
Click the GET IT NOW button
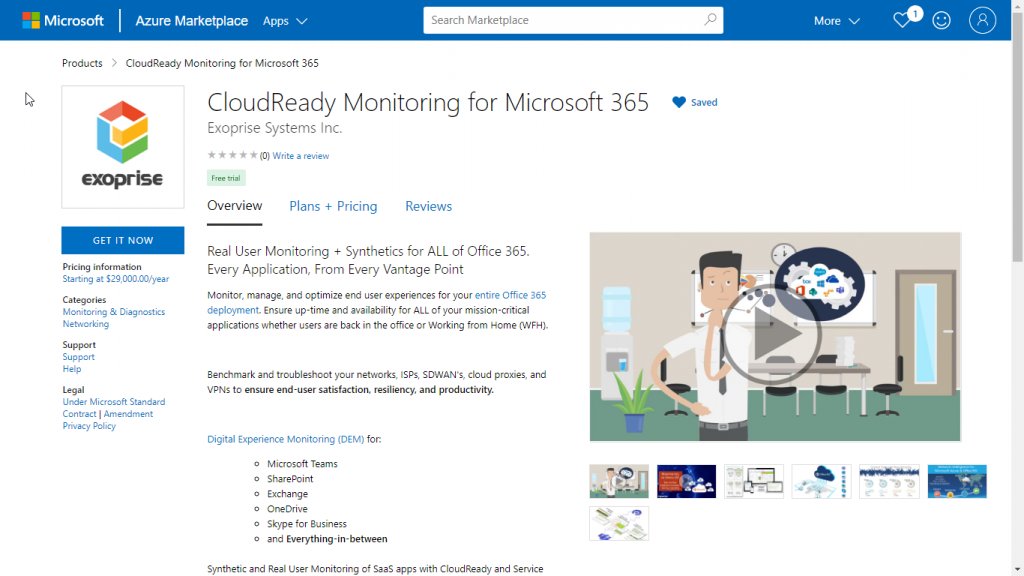coord(123,240)
